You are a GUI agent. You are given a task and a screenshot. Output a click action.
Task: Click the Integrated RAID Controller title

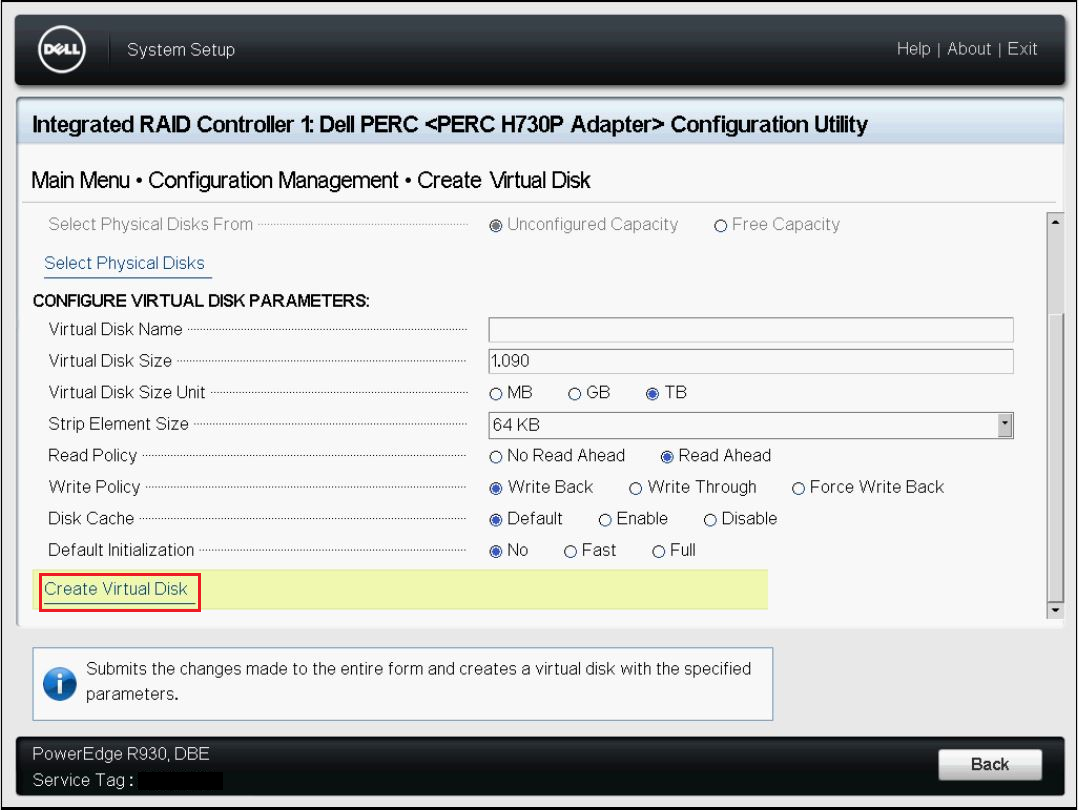tap(449, 125)
